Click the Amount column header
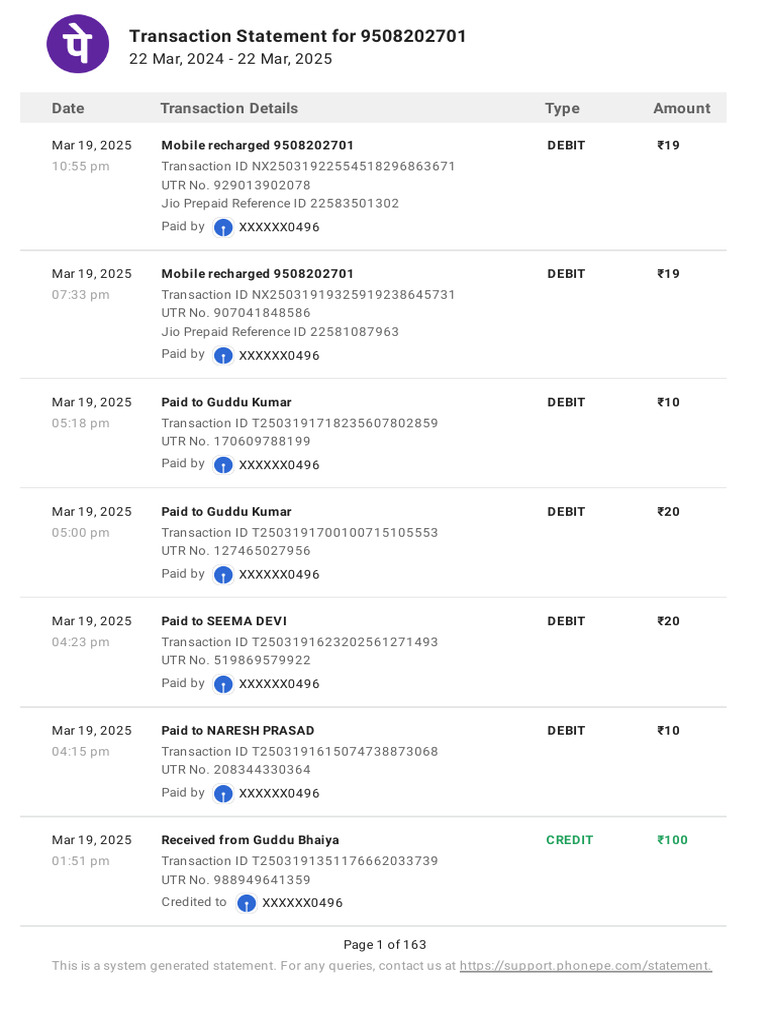This screenshot has width=768, height=1024. [x=682, y=108]
